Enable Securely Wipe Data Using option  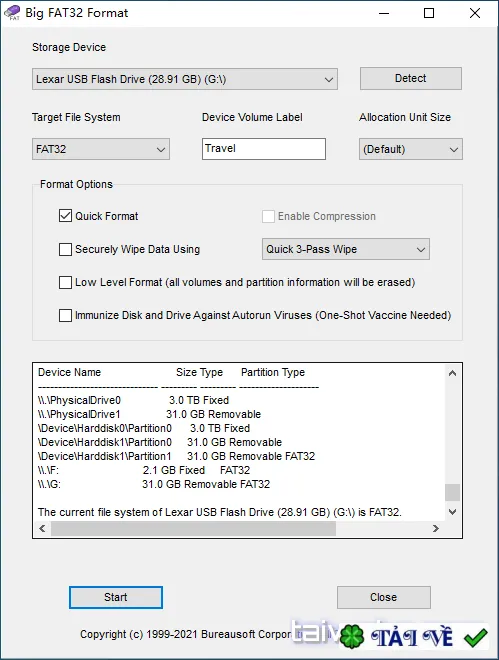[x=65, y=249]
